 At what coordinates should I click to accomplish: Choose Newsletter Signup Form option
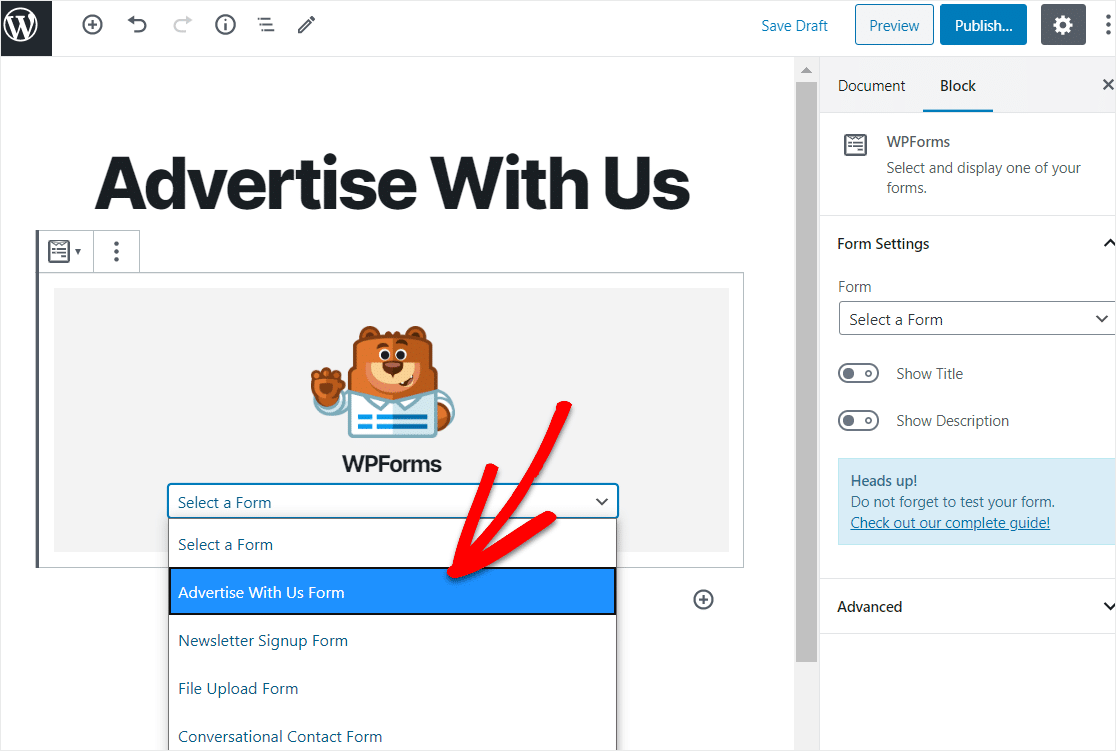coord(392,640)
